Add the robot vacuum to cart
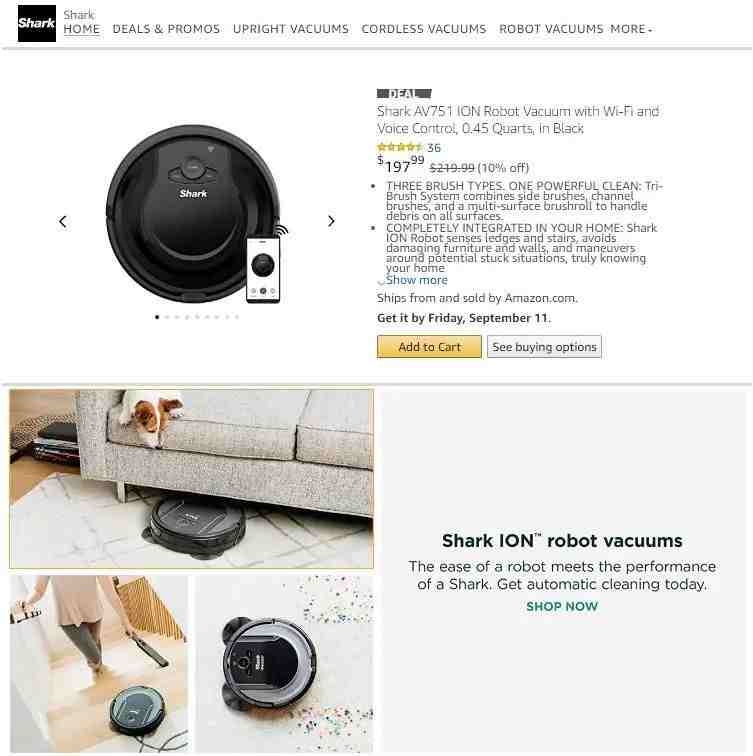Viewport: 753px width, 756px height. [x=429, y=347]
